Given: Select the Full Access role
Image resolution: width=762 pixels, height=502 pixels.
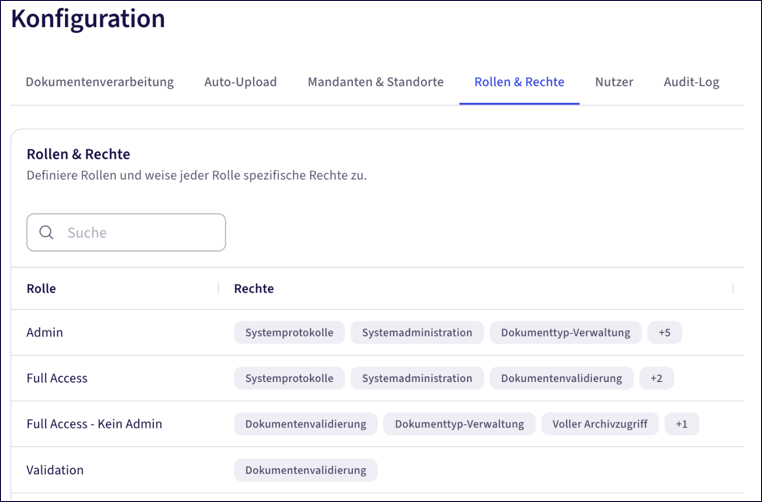Looking at the screenshot, I should [377, 378].
